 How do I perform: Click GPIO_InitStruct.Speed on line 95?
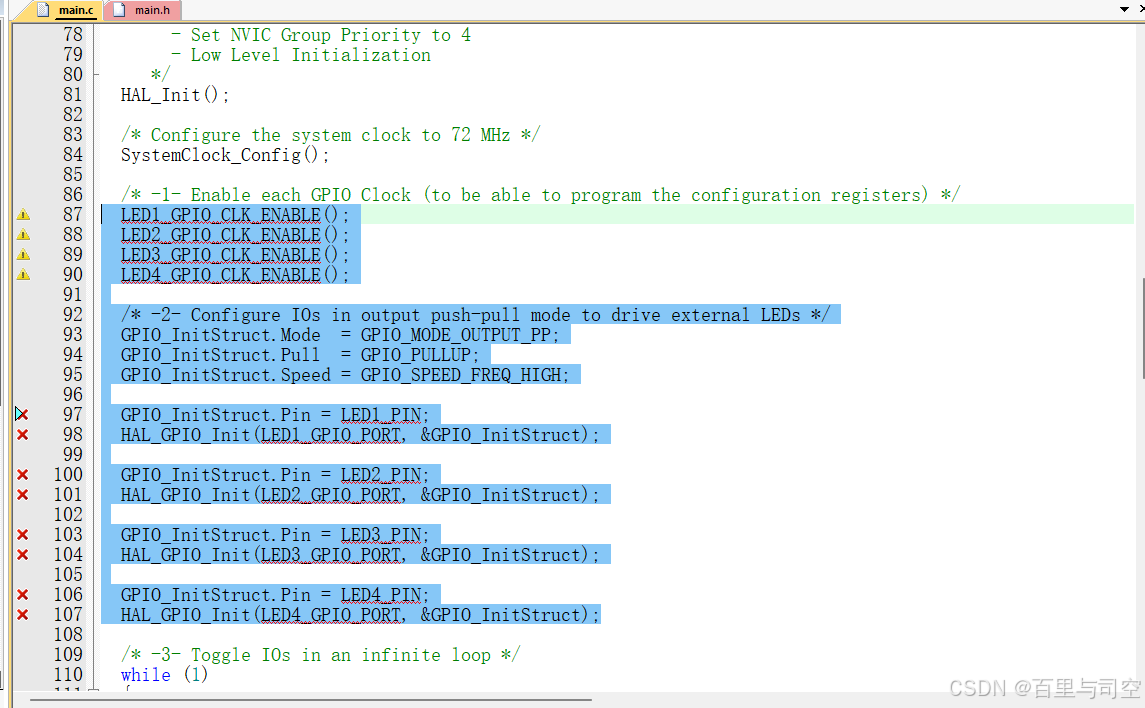tap(226, 375)
